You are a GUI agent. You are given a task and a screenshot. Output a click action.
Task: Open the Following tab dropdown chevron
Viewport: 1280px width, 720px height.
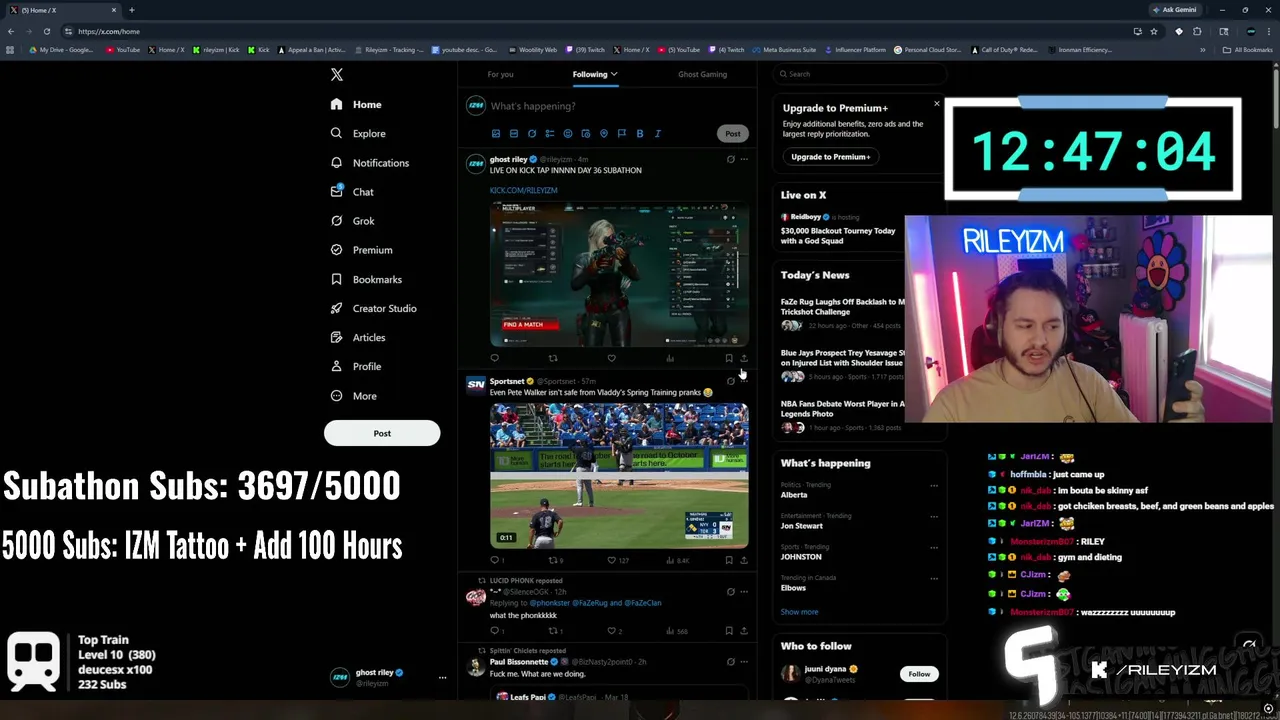614,74
